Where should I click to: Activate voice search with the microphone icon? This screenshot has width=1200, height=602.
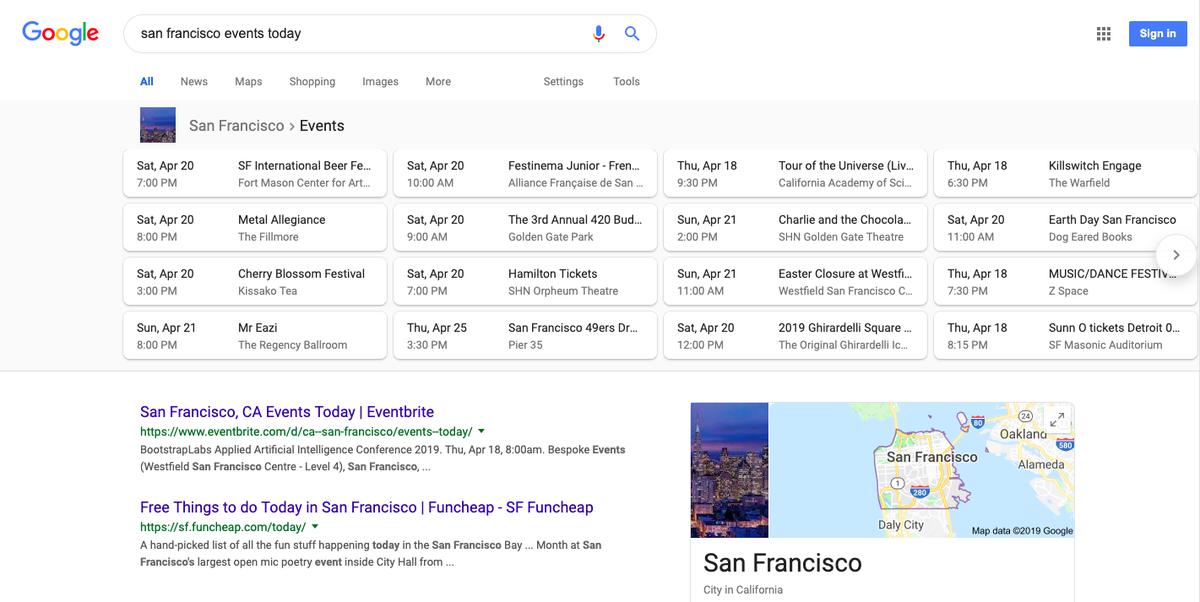click(598, 33)
